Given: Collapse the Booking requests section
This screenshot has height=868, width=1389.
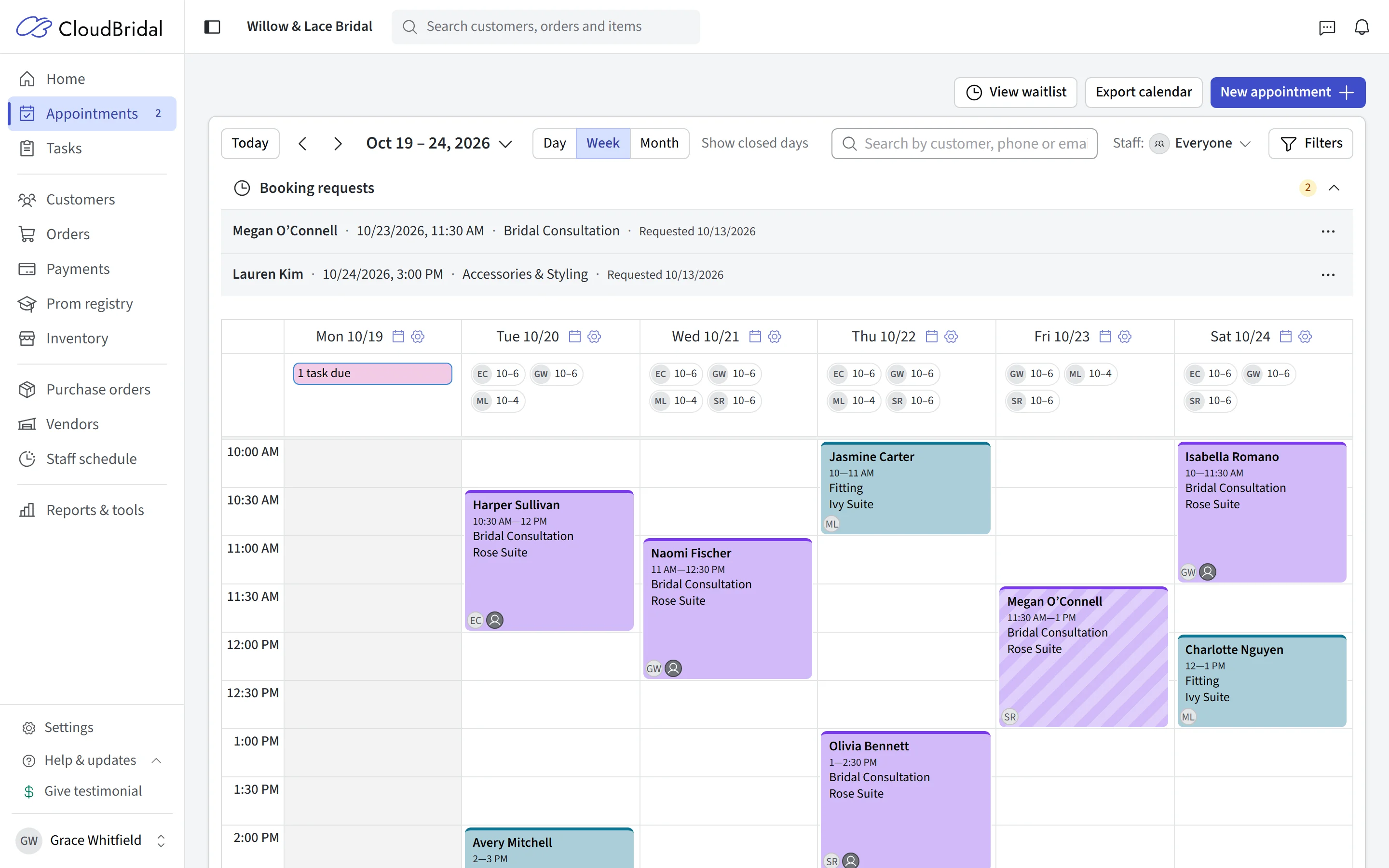Looking at the screenshot, I should [1334, 188].
